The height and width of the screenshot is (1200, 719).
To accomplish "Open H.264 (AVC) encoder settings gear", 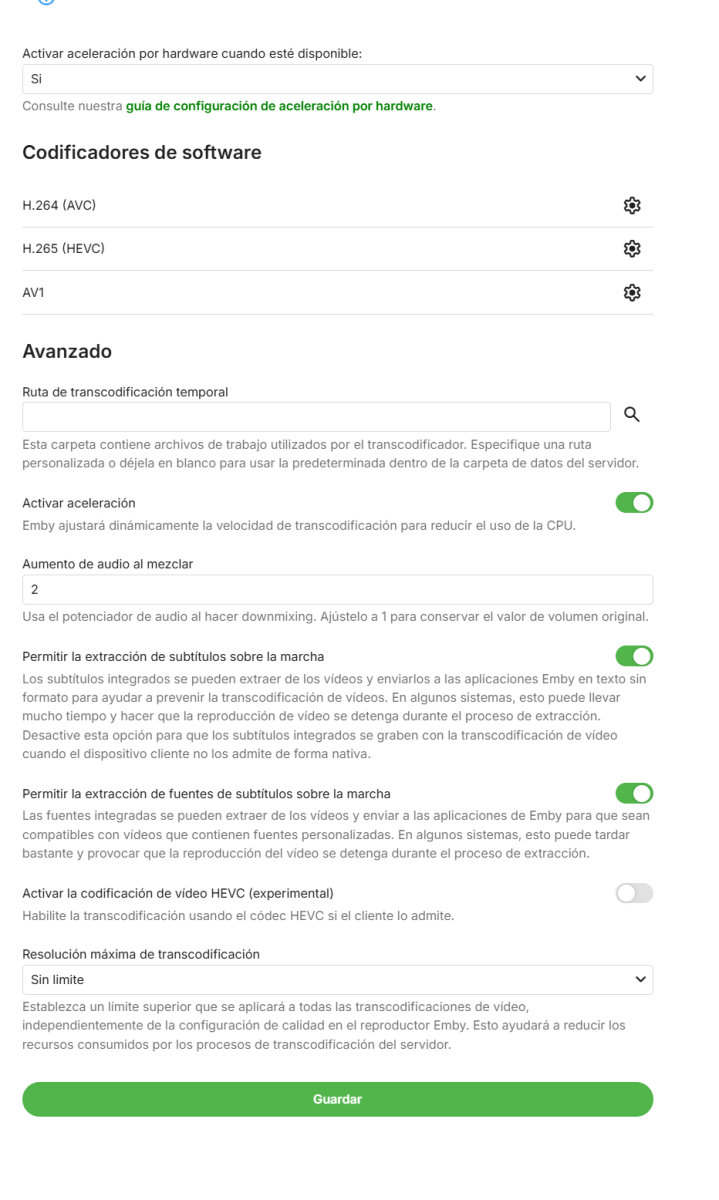I will (631, 205).
